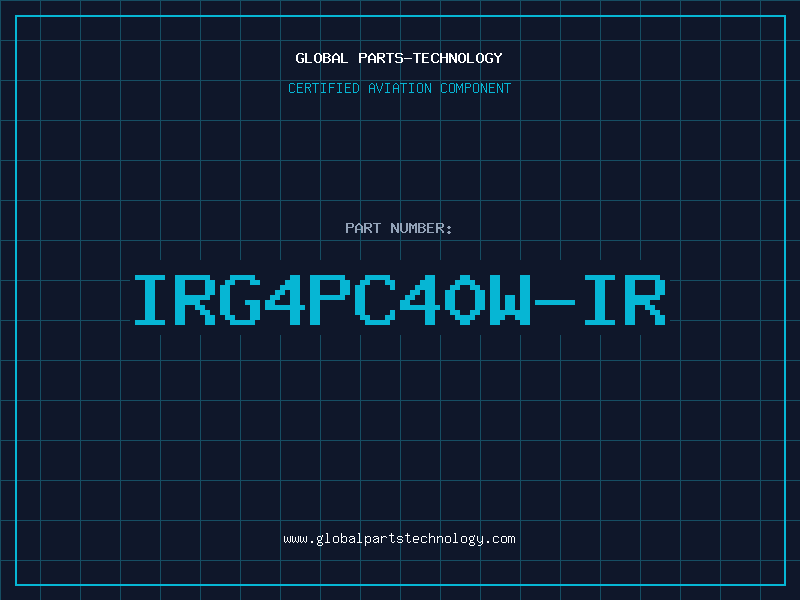Click the GLOBAL PARTS-TECHNOLOGY company heading

click(x=399, y=58)
